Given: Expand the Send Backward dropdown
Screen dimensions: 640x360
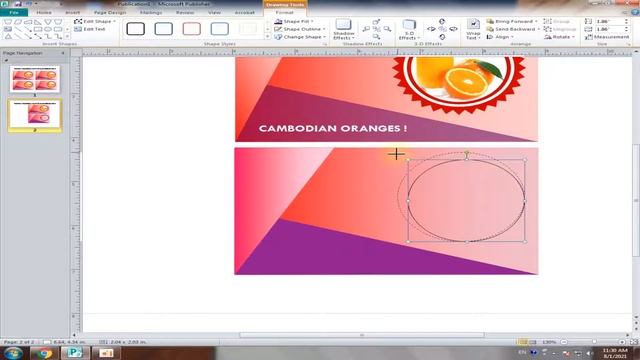Looking at the screenshot, I should tap(538, 29).
